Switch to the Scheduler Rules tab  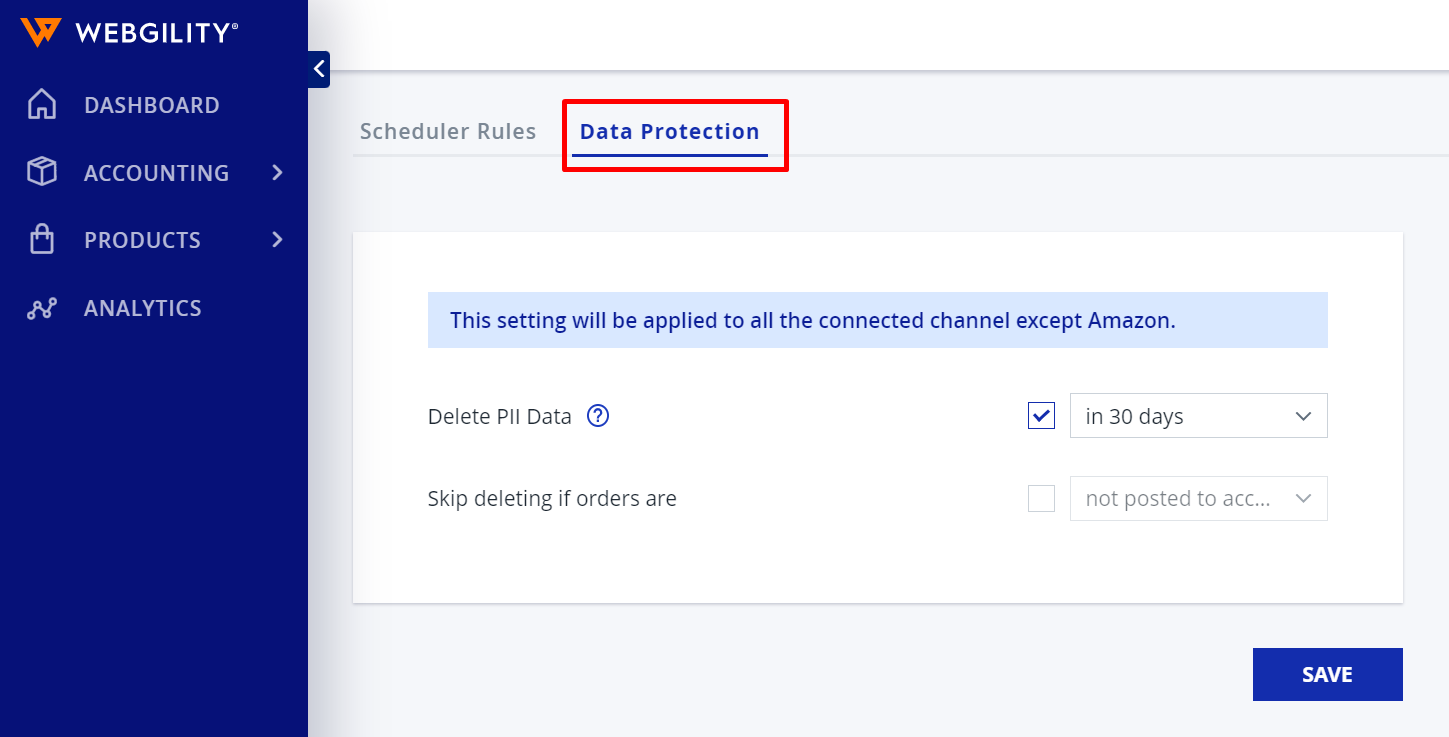[448, 132]
